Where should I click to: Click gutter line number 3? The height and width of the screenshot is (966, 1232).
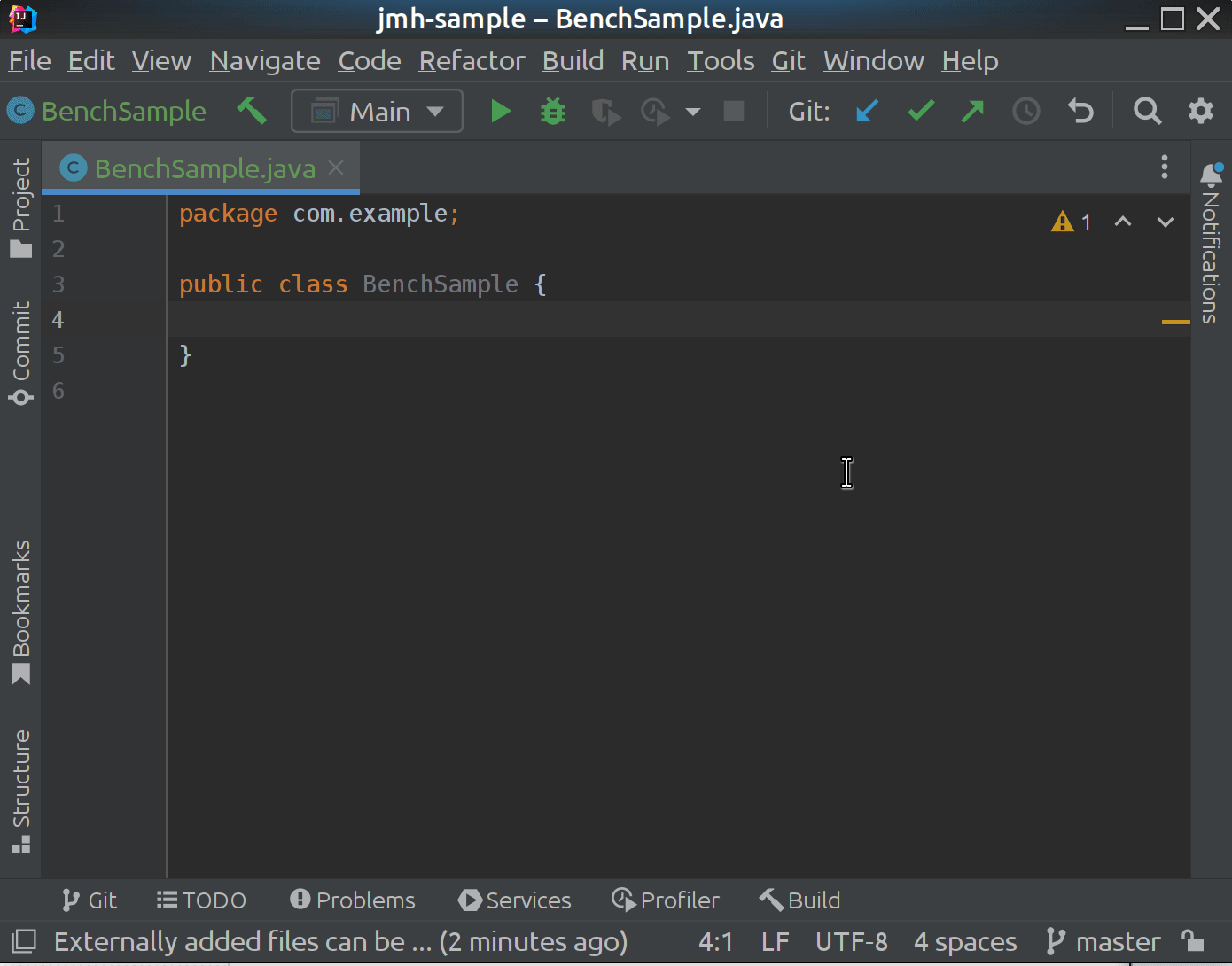coord(58,284)
